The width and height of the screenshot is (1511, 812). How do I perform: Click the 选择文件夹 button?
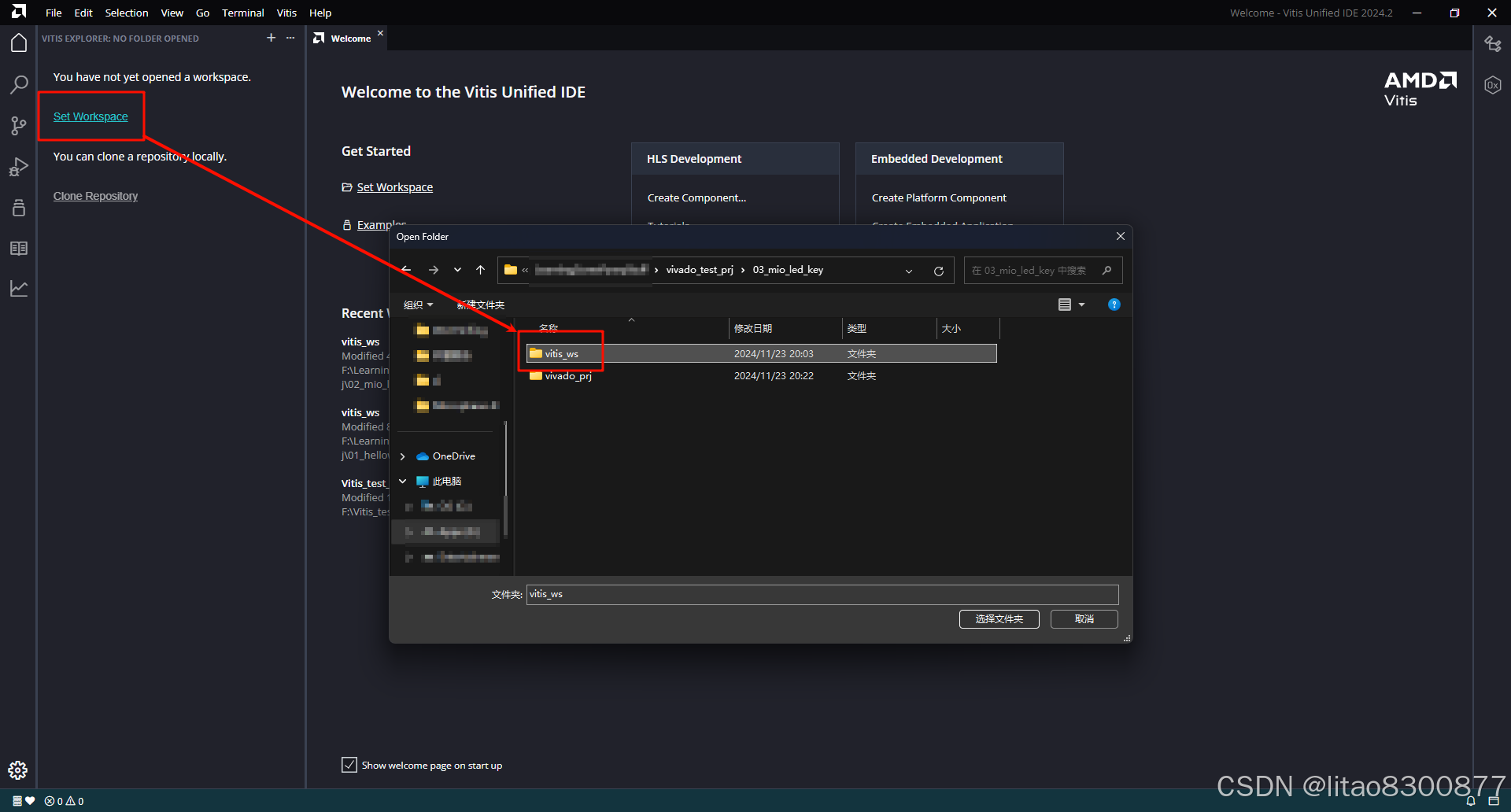pos(999,619)
